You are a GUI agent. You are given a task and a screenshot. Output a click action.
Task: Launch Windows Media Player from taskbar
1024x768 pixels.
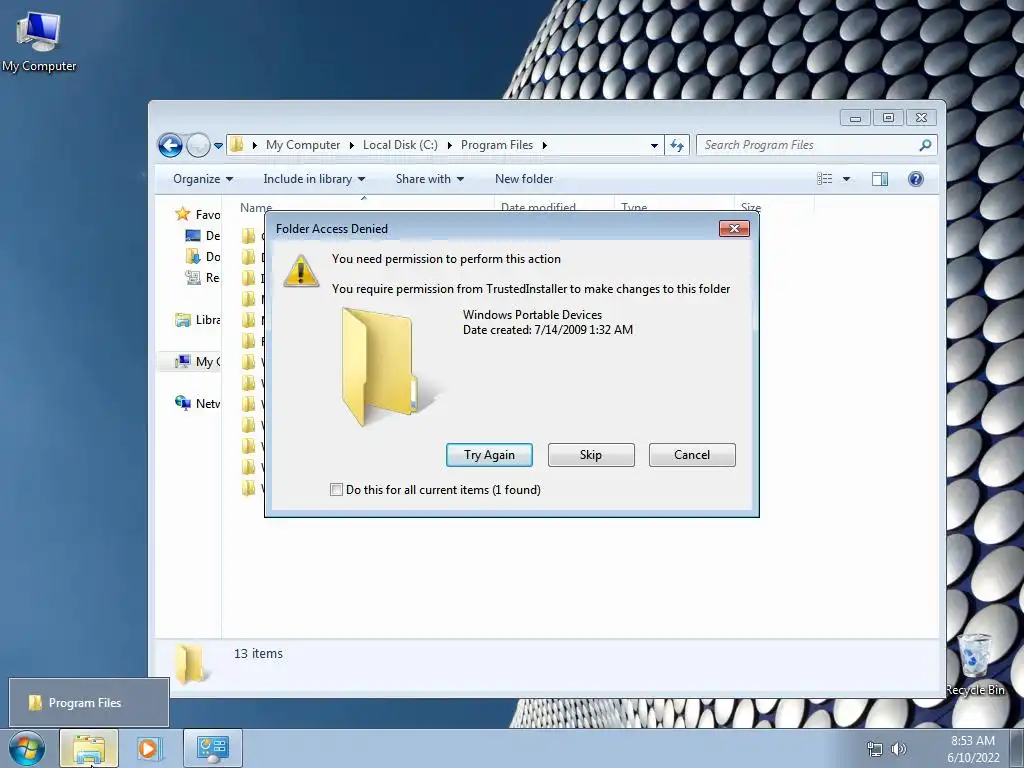click(149, 748)
